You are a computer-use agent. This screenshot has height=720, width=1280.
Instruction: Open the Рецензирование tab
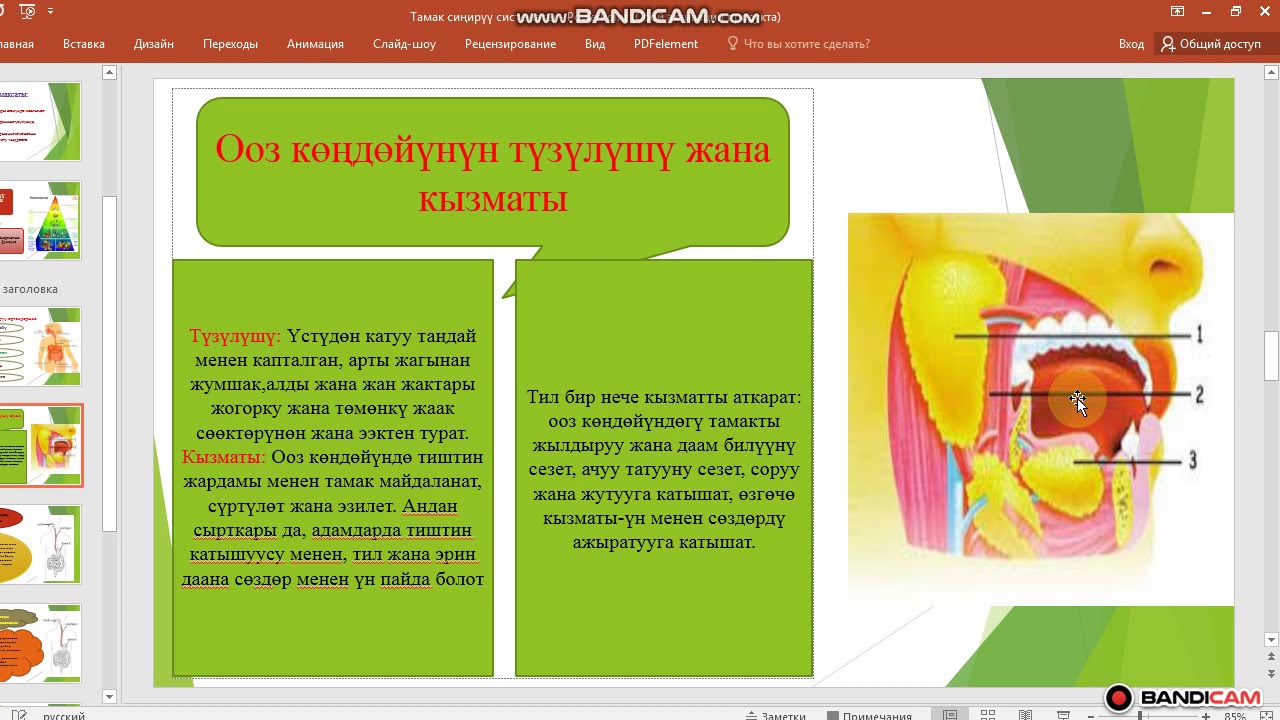click(510, 44)
